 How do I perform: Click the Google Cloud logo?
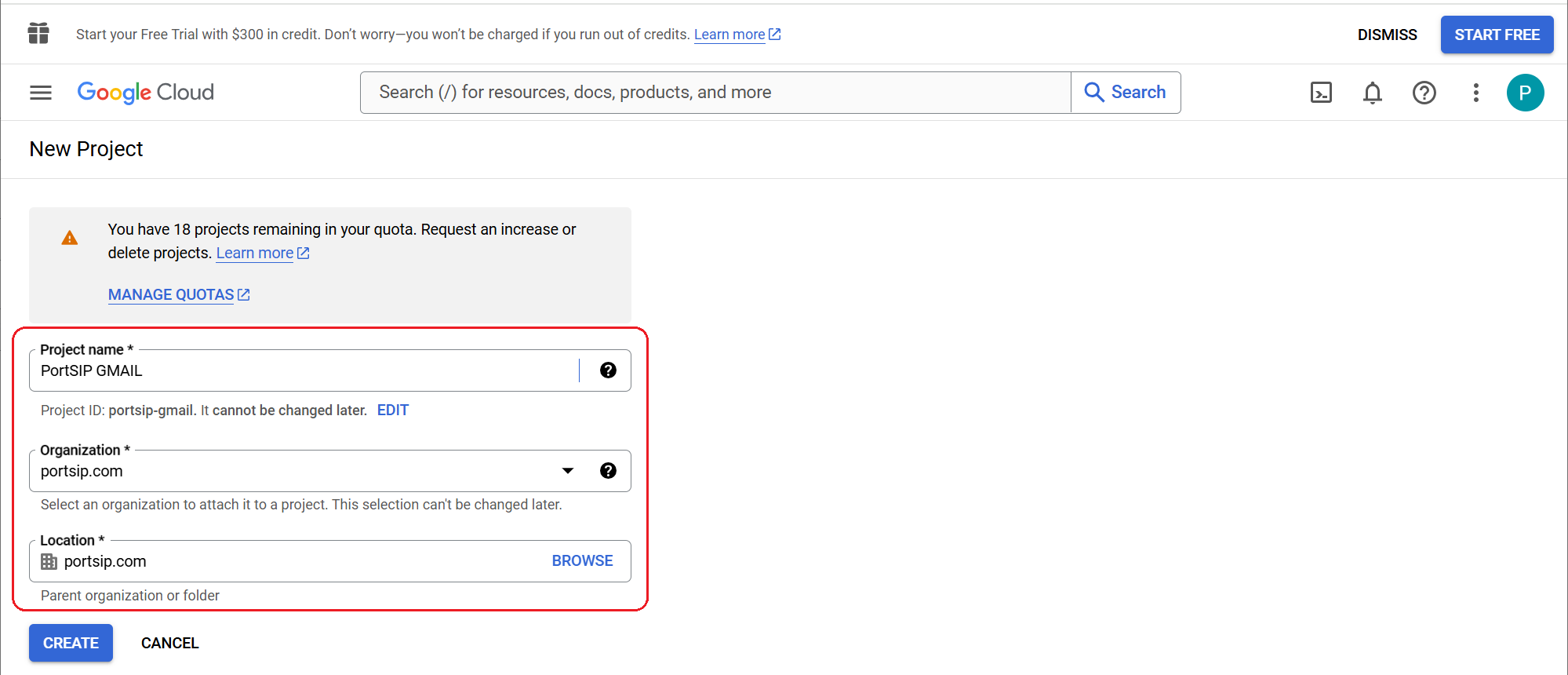[146, 93]
